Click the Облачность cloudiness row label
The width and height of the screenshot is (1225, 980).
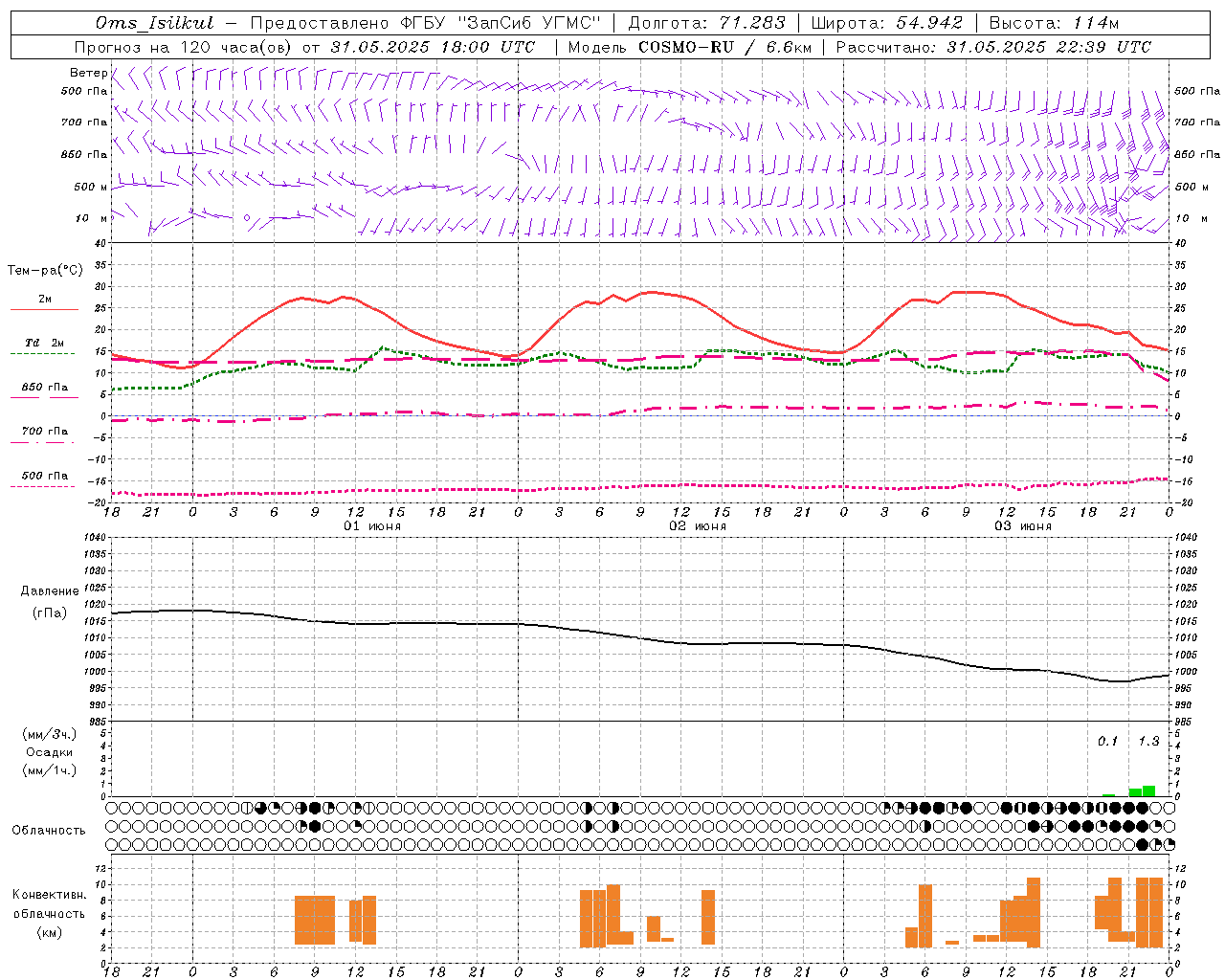click(49, 830)
